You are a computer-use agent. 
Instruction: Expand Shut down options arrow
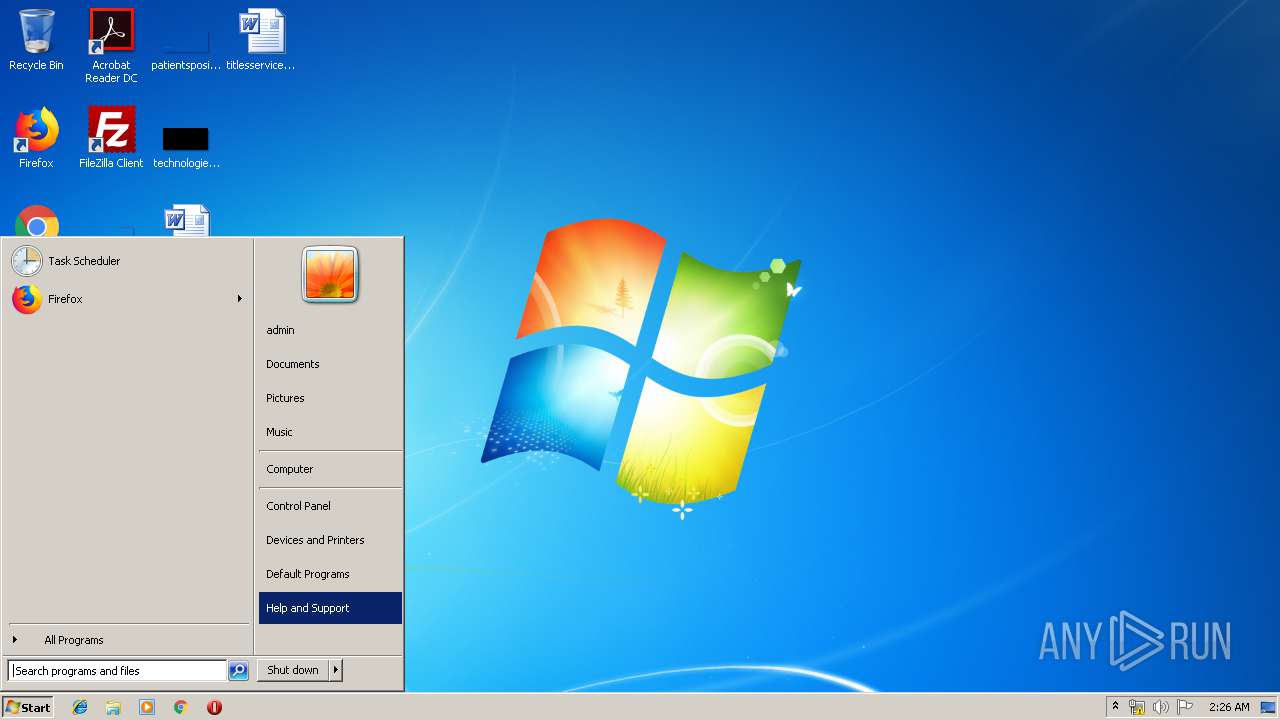click(x=336, y=670)
